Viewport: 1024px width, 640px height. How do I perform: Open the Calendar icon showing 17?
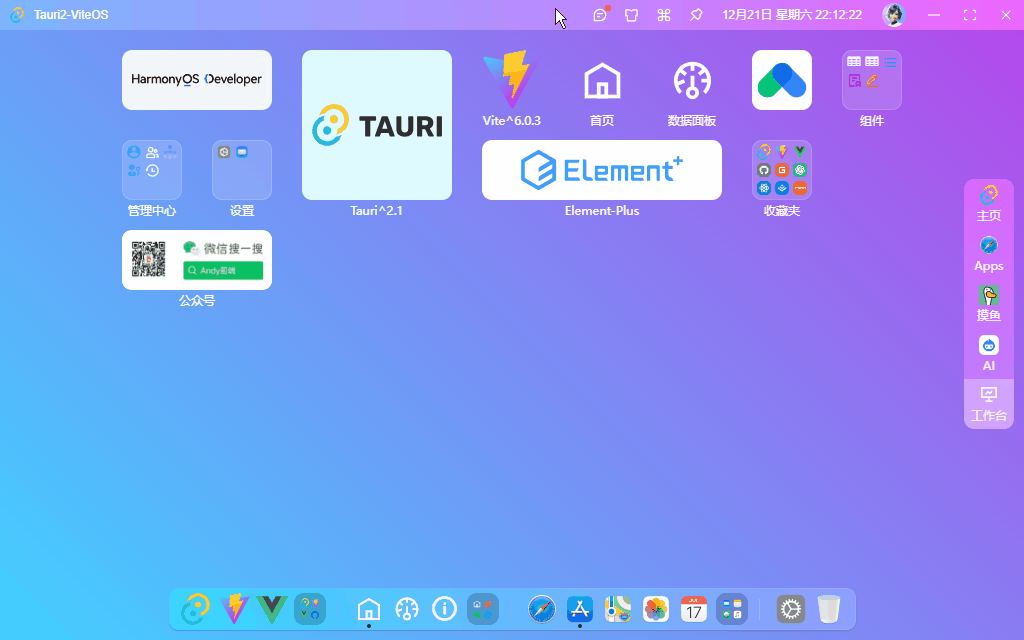pos(694,609)
